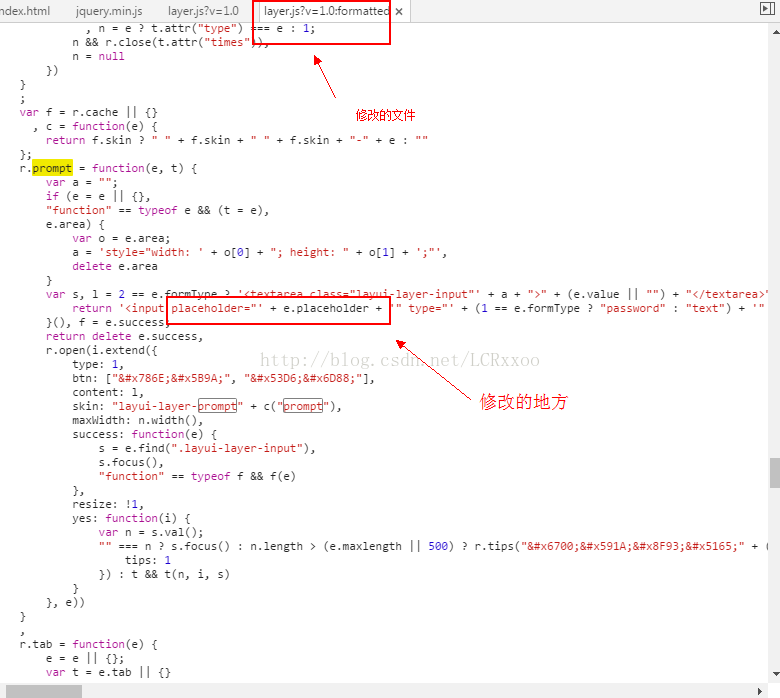Click the vertical scrollbar down arrow
Viewport: 780px width, 698px height.
[x=775, y=674]
